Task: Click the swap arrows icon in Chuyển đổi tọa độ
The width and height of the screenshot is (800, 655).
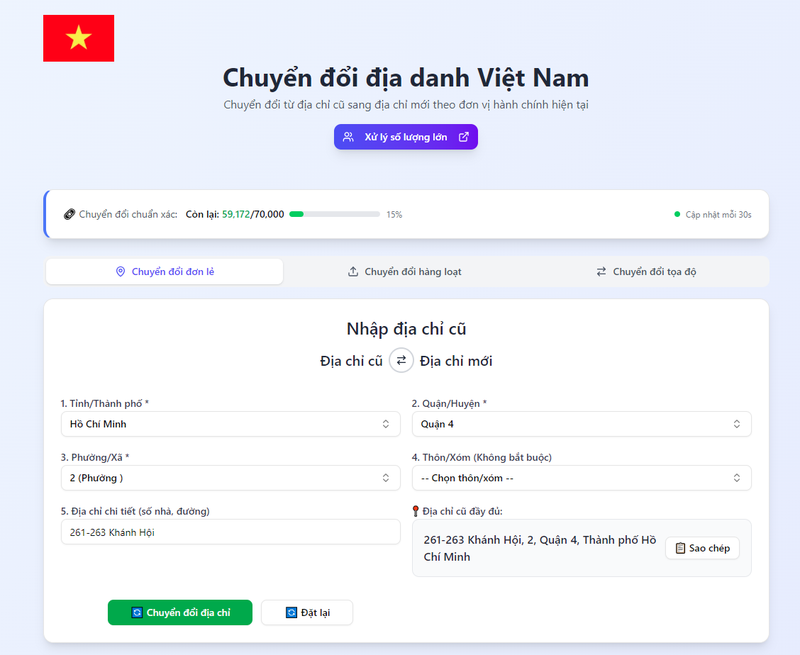Action: tap(602, 271)
